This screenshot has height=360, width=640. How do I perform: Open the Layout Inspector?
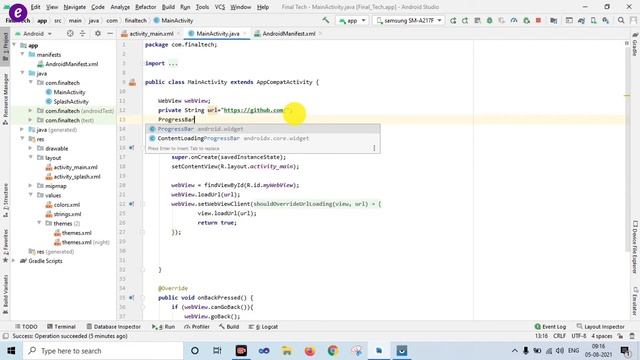coord(600,327)
